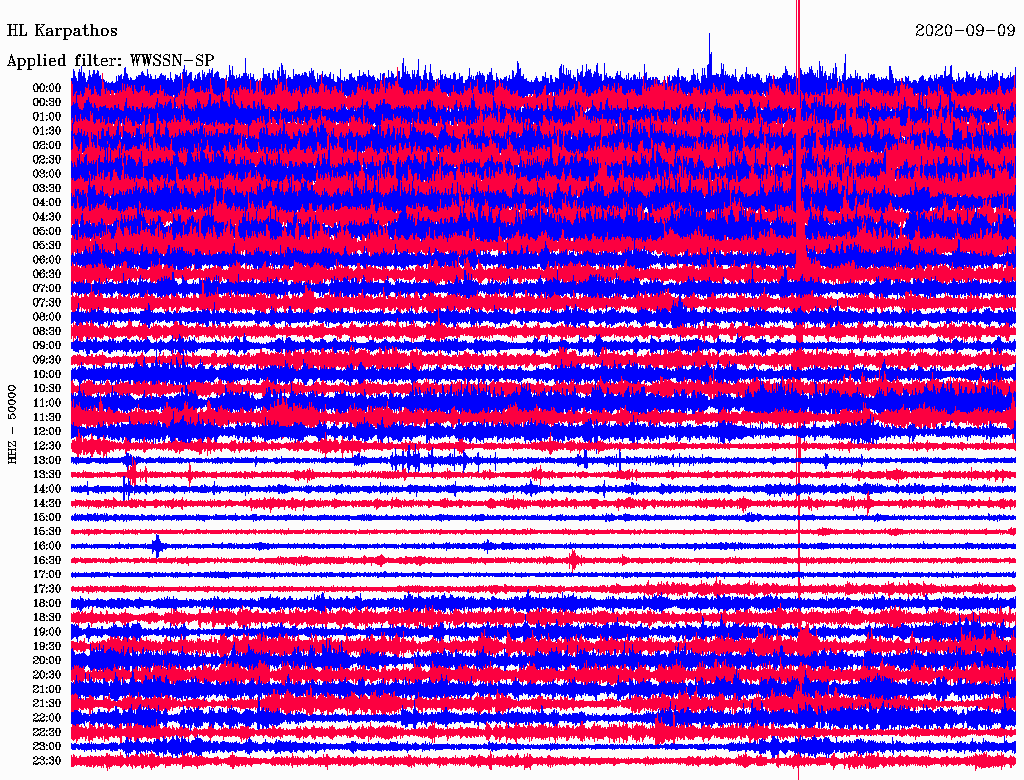
Task: Select the 13:00 time label
Action: [47, 461]
